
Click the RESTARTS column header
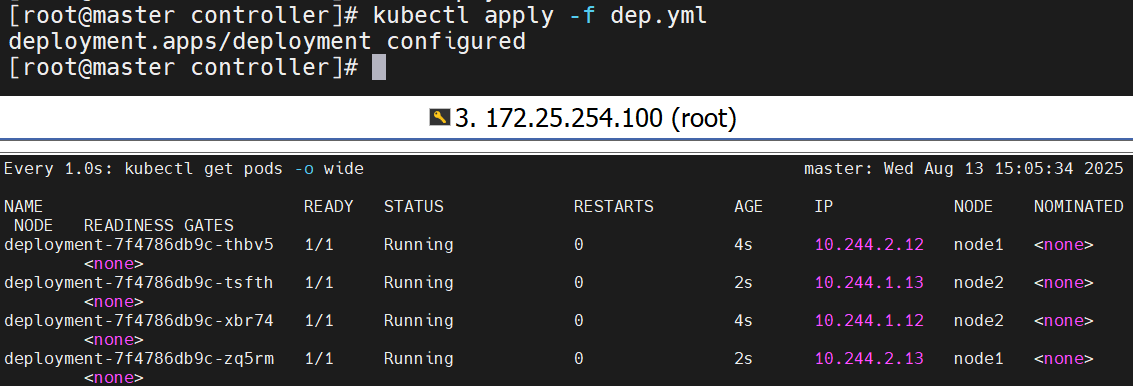click(613, 207)
